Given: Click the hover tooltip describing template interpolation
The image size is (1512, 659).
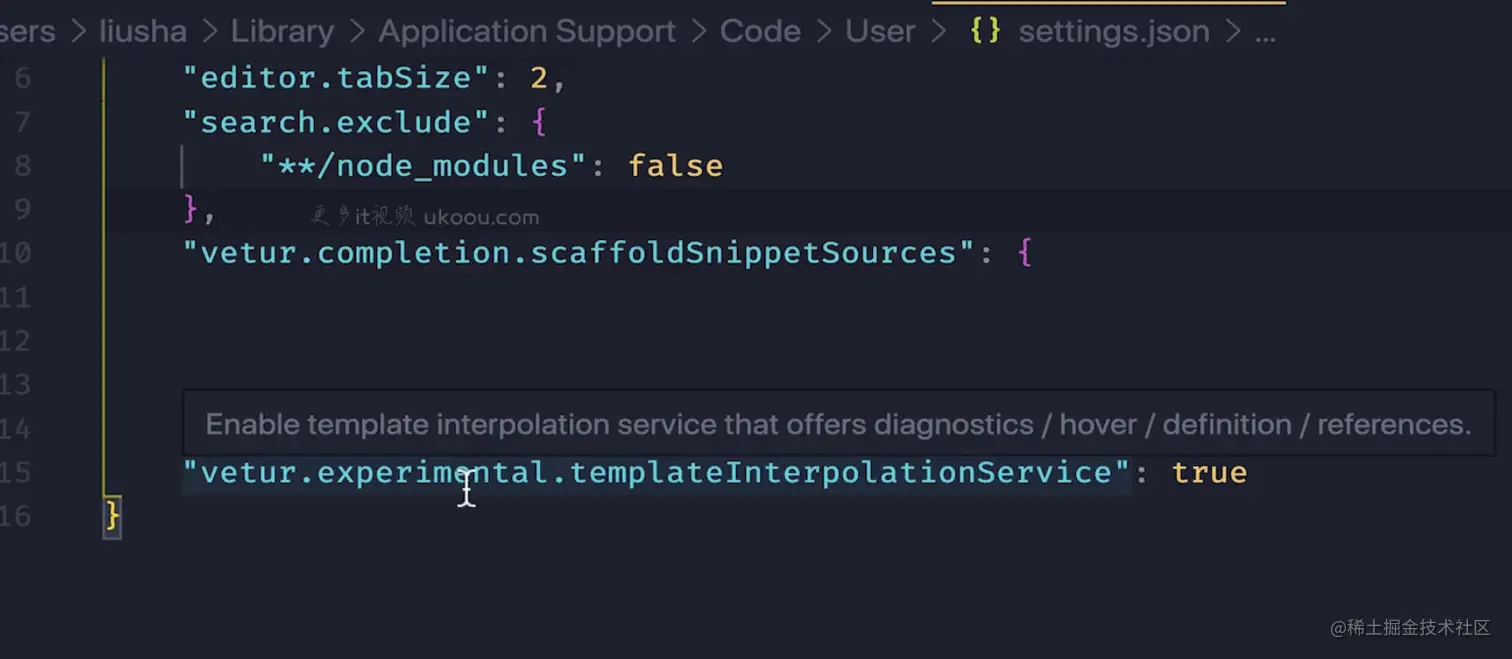Looking at the screenshot, I should coord(838,425).
